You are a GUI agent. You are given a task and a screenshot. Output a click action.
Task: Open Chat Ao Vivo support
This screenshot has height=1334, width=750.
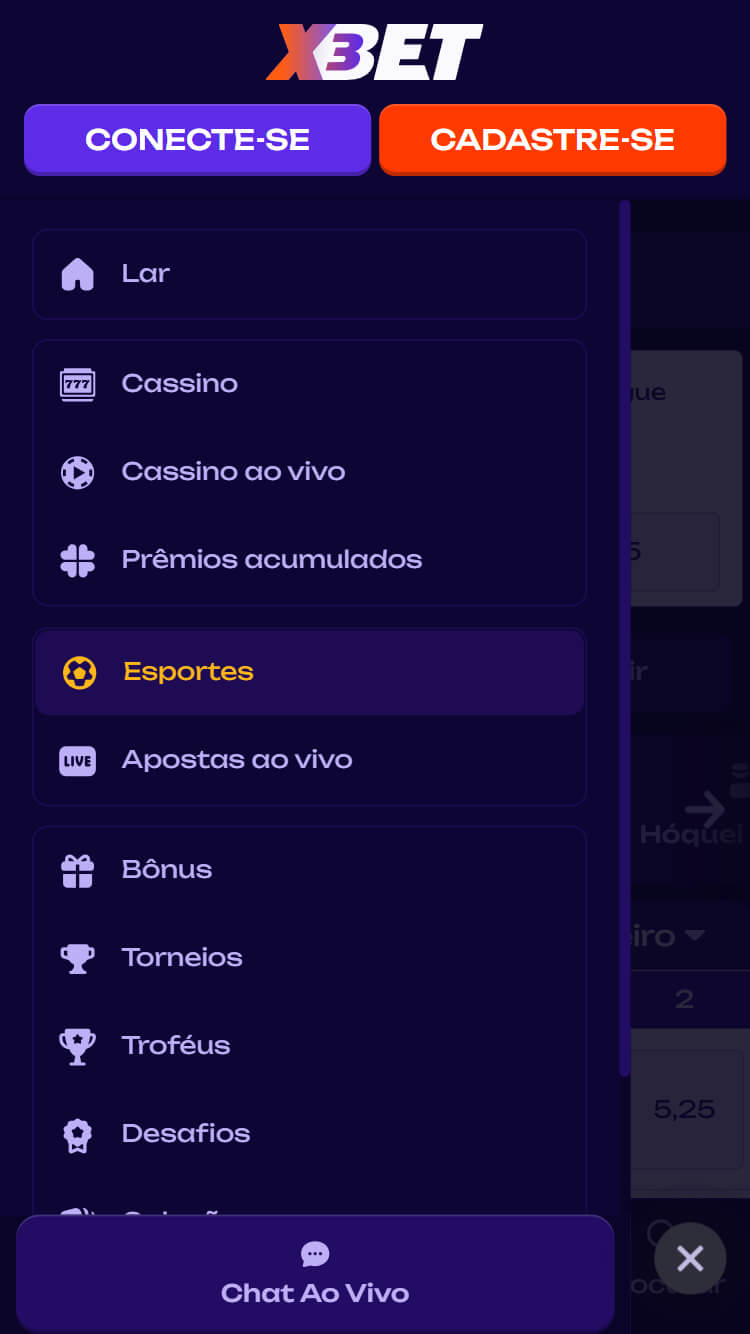click(x=315, y=1274)
